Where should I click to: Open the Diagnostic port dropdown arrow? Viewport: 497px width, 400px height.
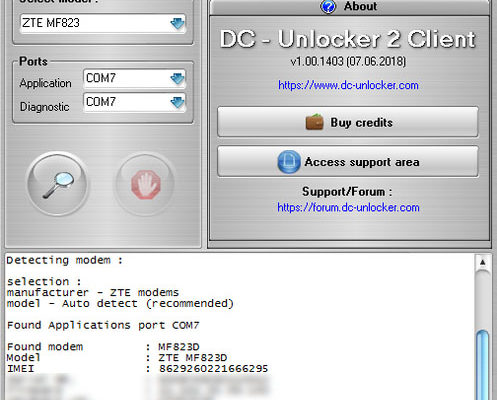[177, 102]
